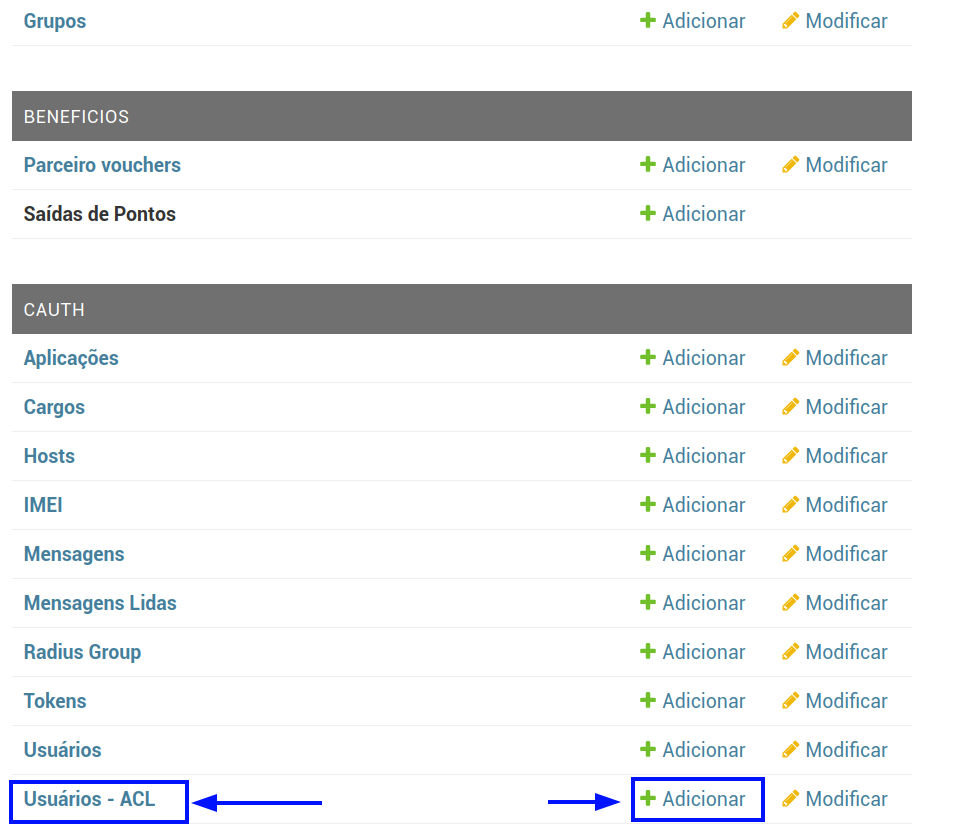Image resolution: width=962 pixels, height=830 pixels.
Task: Open the Usuários model list
Action: click(x=62, y=750)
